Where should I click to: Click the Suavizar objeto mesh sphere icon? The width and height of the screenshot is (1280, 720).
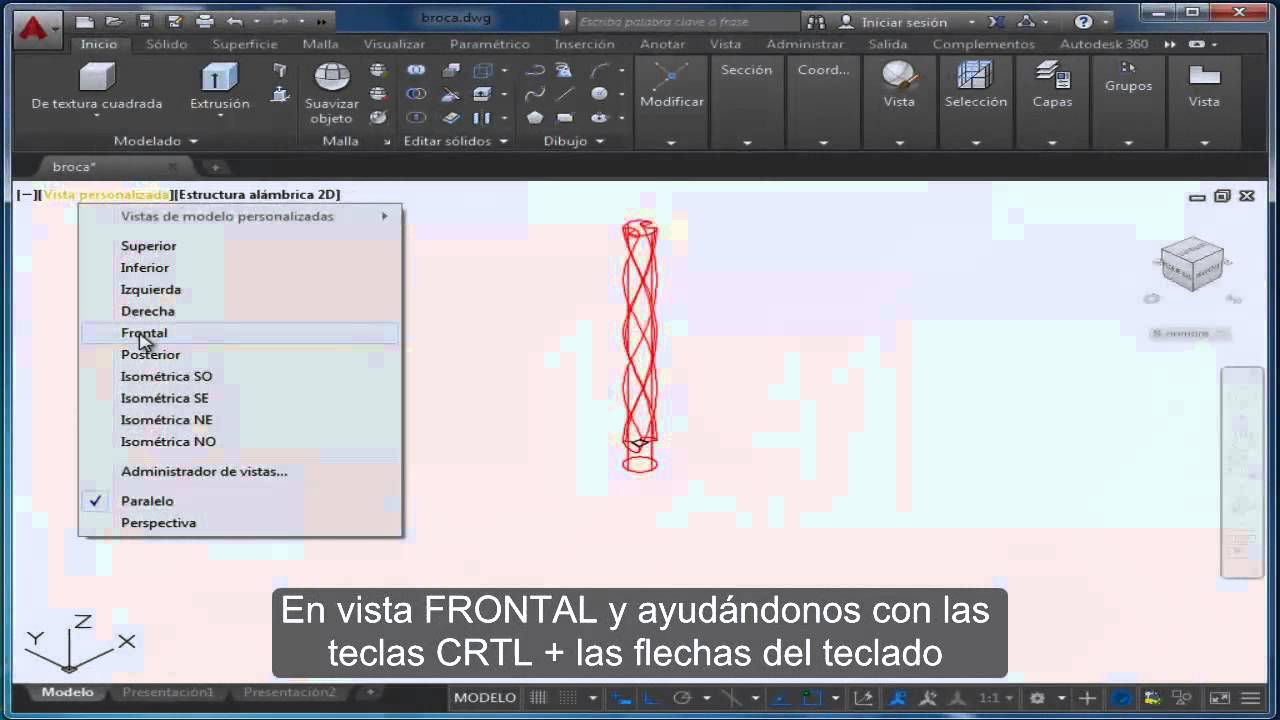click(332, 77)
